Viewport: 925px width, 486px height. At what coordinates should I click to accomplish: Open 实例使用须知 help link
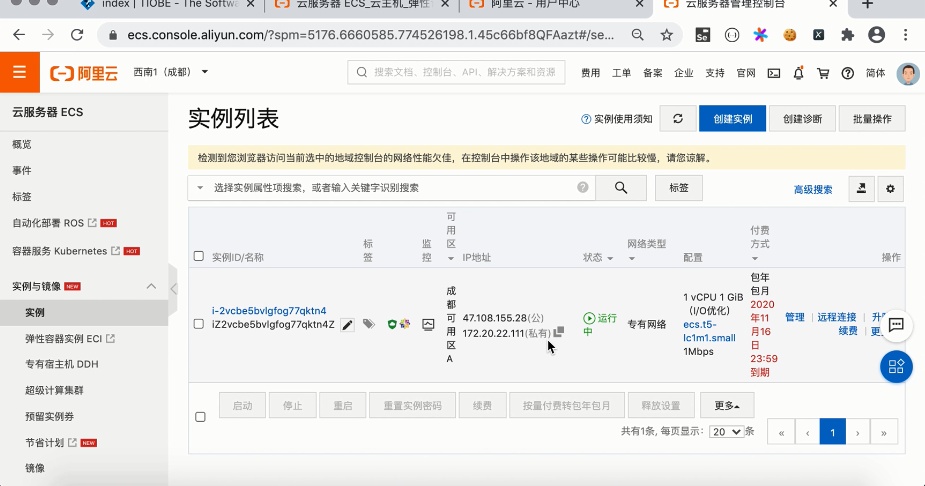click(x=617, y=119)
